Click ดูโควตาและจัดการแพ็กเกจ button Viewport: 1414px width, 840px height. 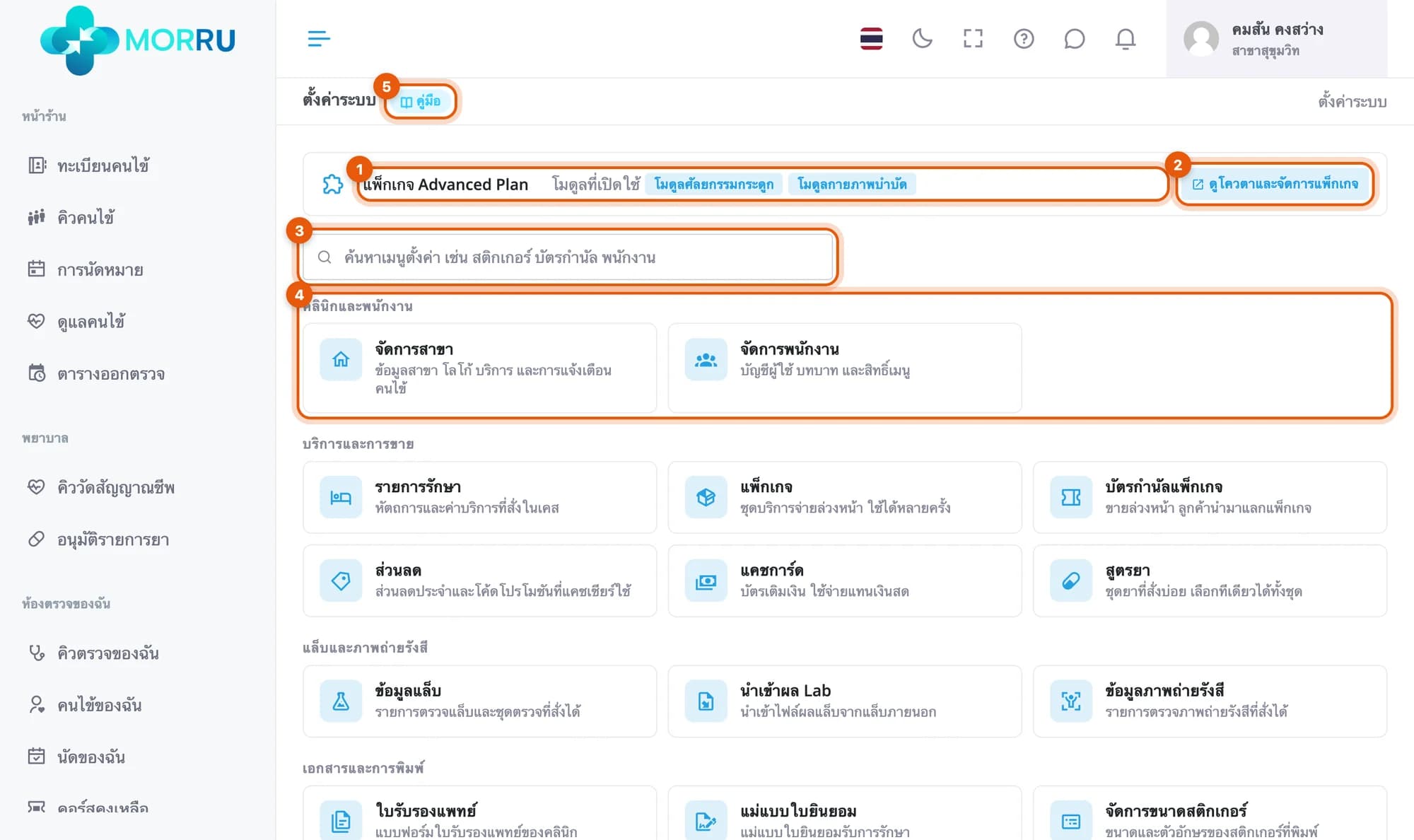pyautogui.click(x=1275, y=184)
